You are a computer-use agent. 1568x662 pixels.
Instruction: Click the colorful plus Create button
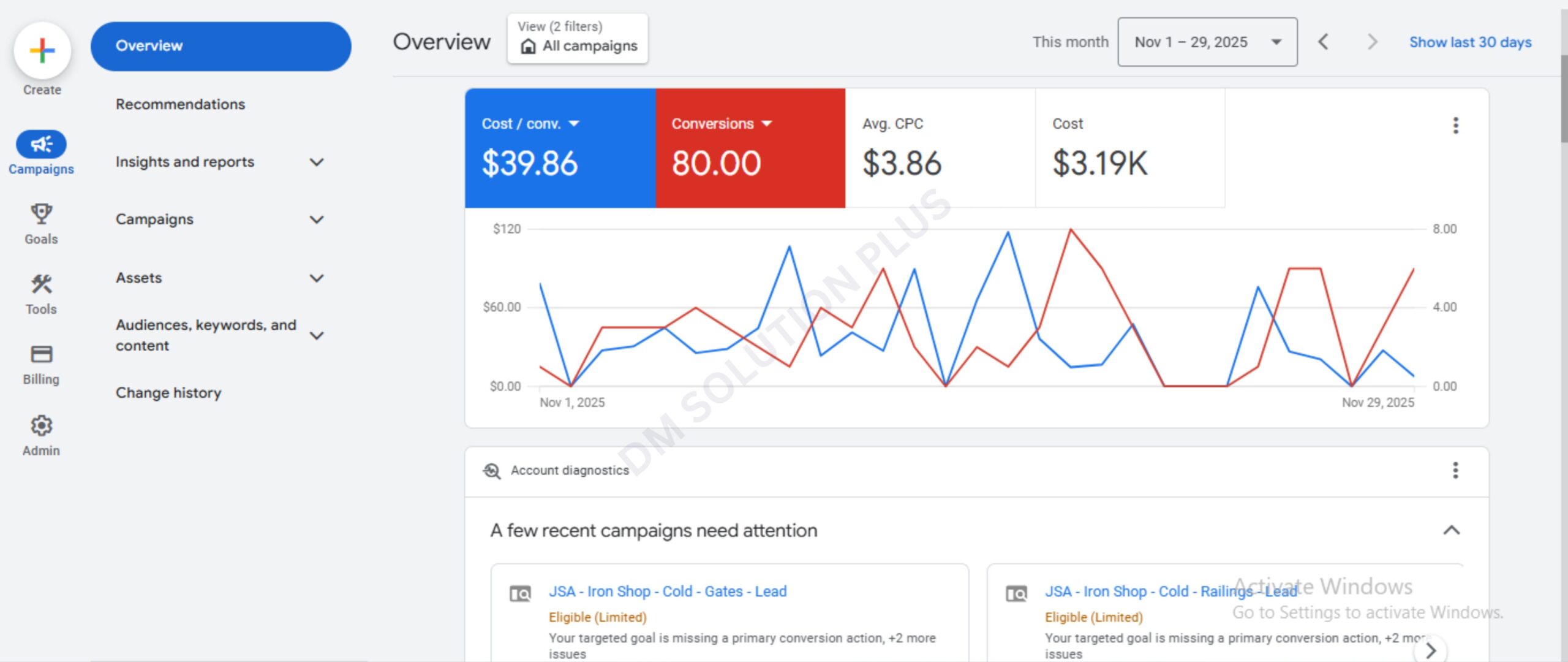pos(42,50)
